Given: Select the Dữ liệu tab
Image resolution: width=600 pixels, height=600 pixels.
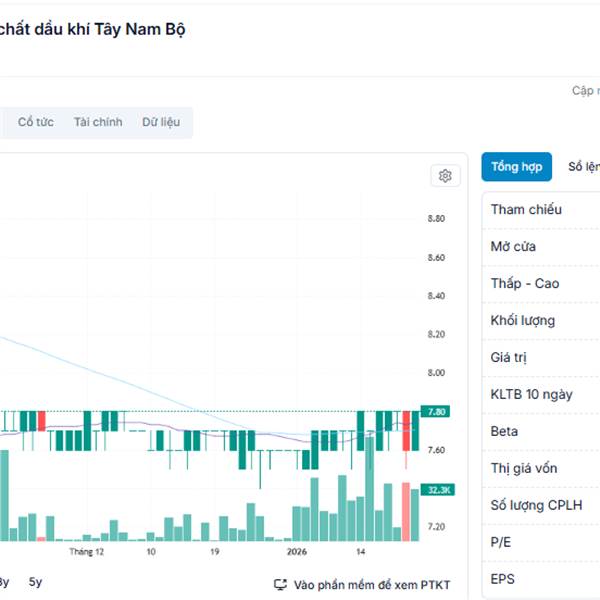Looking at the screenshot, I should (161, 122).
